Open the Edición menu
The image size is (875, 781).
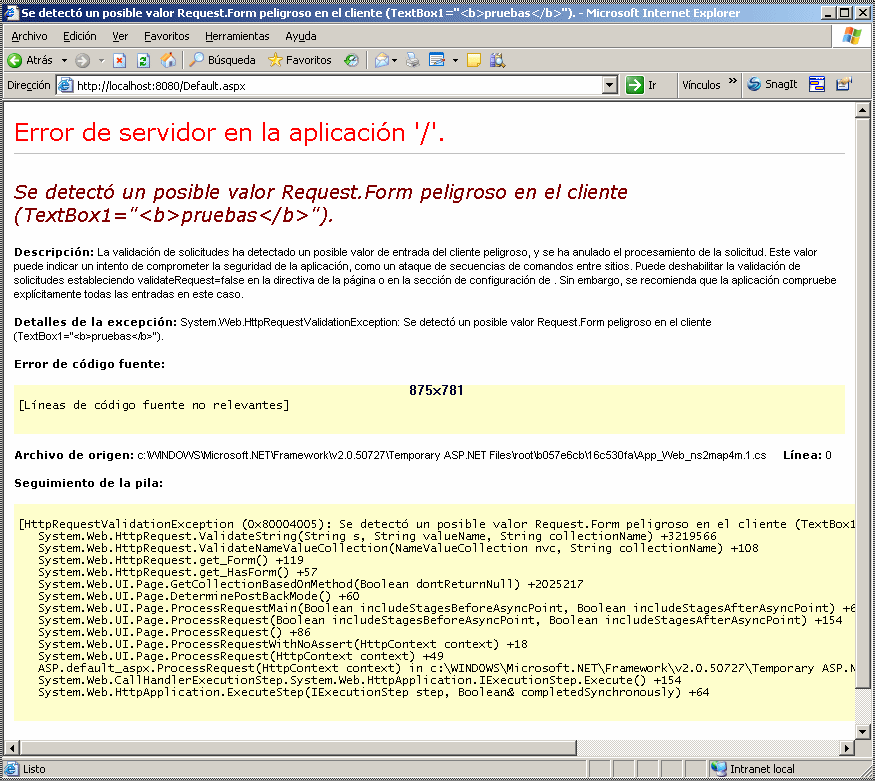coord(80,36)
